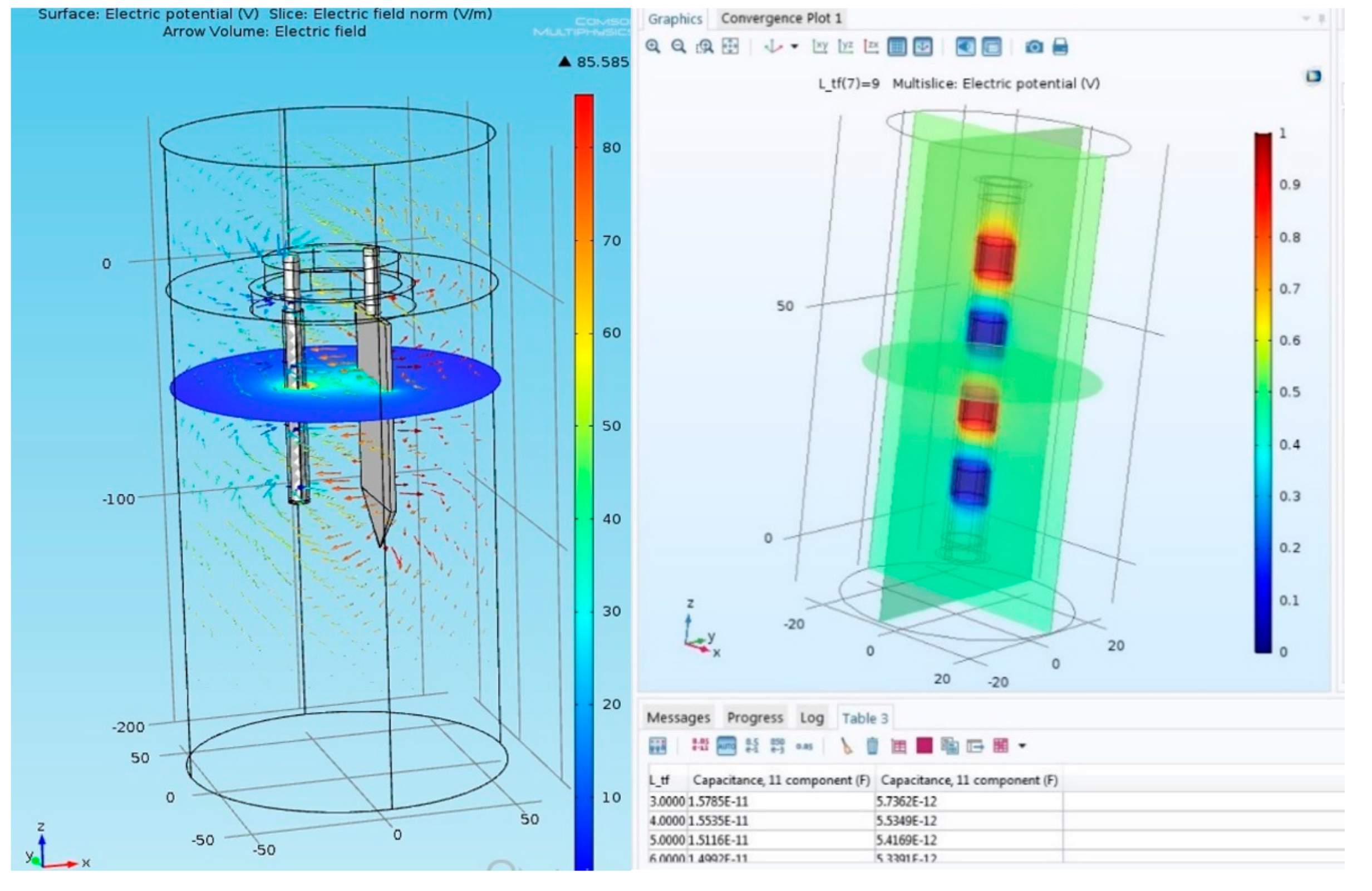Switch to YZ plane view
This screenshot has height=891, width=1372.
pyautogui.click(x=845, y=46)
